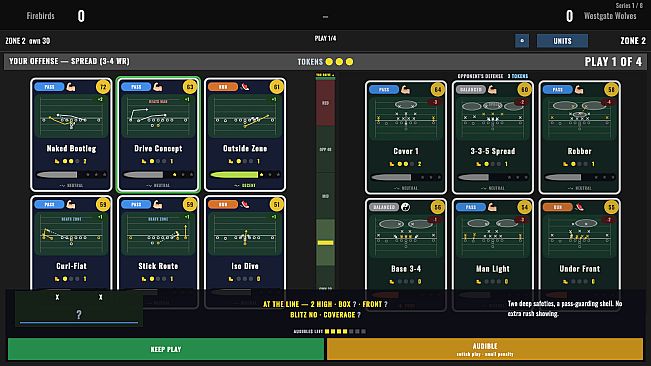This screenshot has width=651, height=366.
Task: Click the muscle icon on Robber card
Action: click(x=579, y=90)
